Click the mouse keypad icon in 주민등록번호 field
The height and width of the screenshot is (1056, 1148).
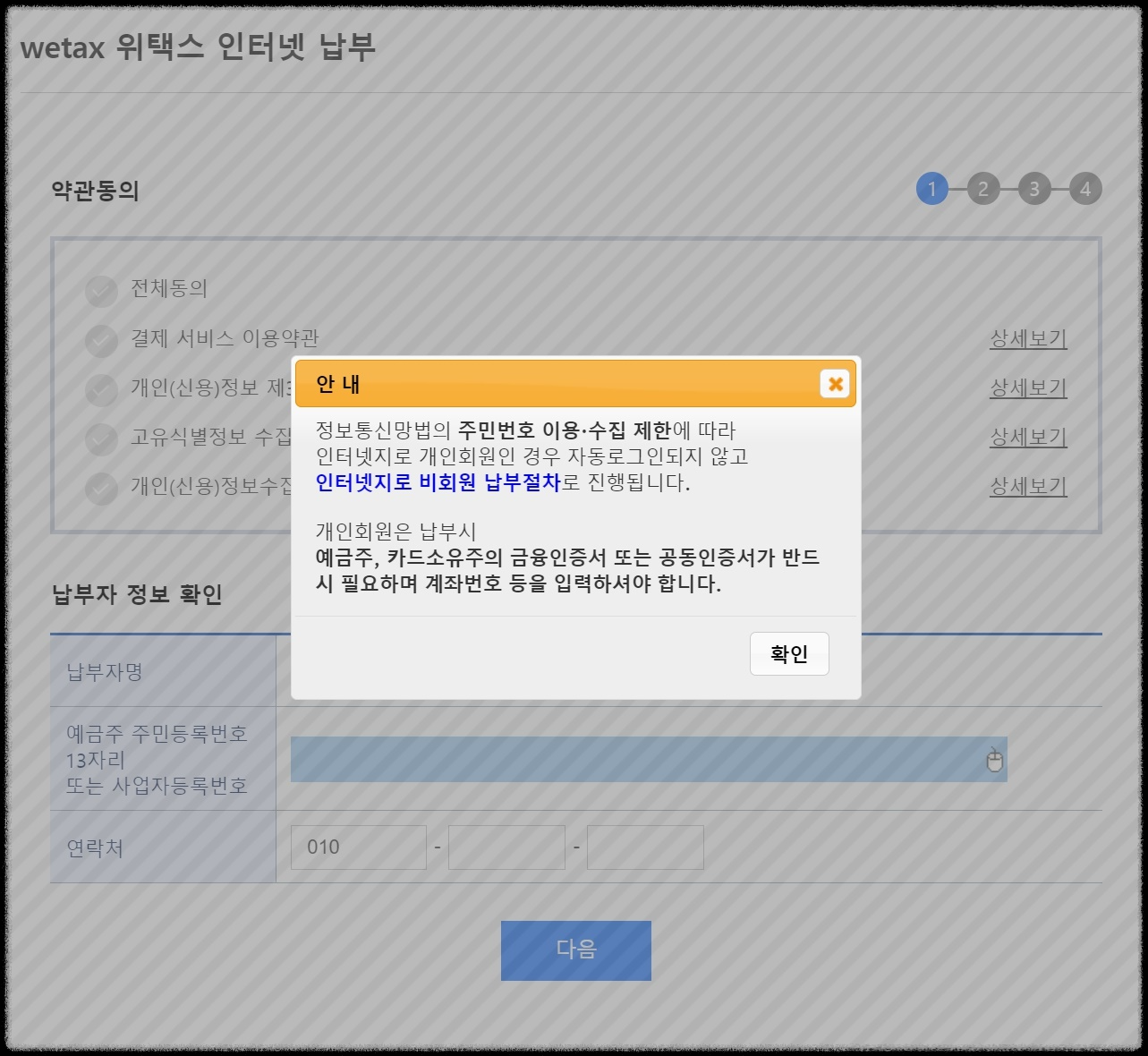(994, 760)
